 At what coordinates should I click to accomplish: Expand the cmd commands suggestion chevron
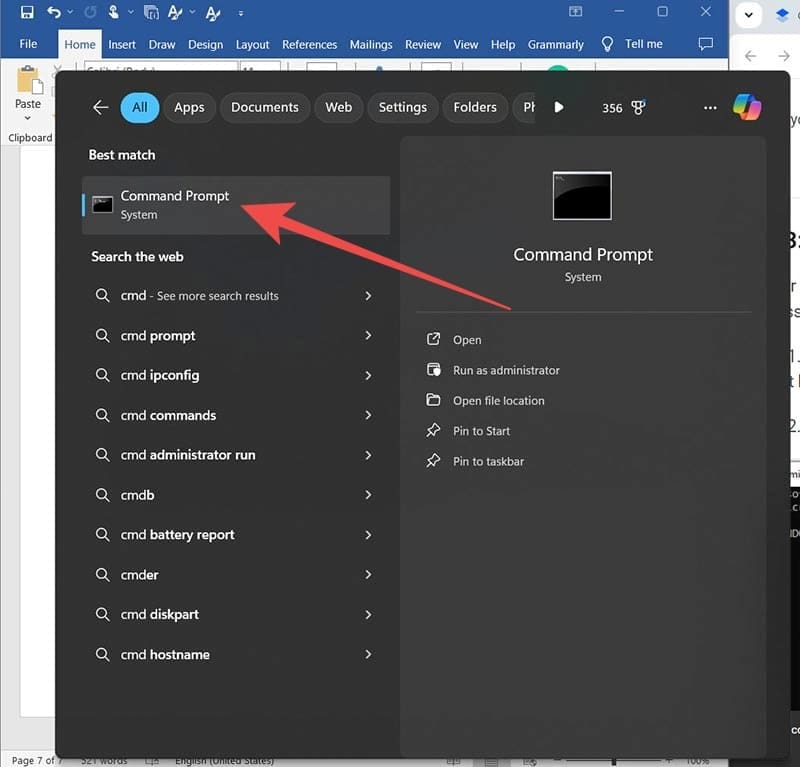tap(368, 415)
